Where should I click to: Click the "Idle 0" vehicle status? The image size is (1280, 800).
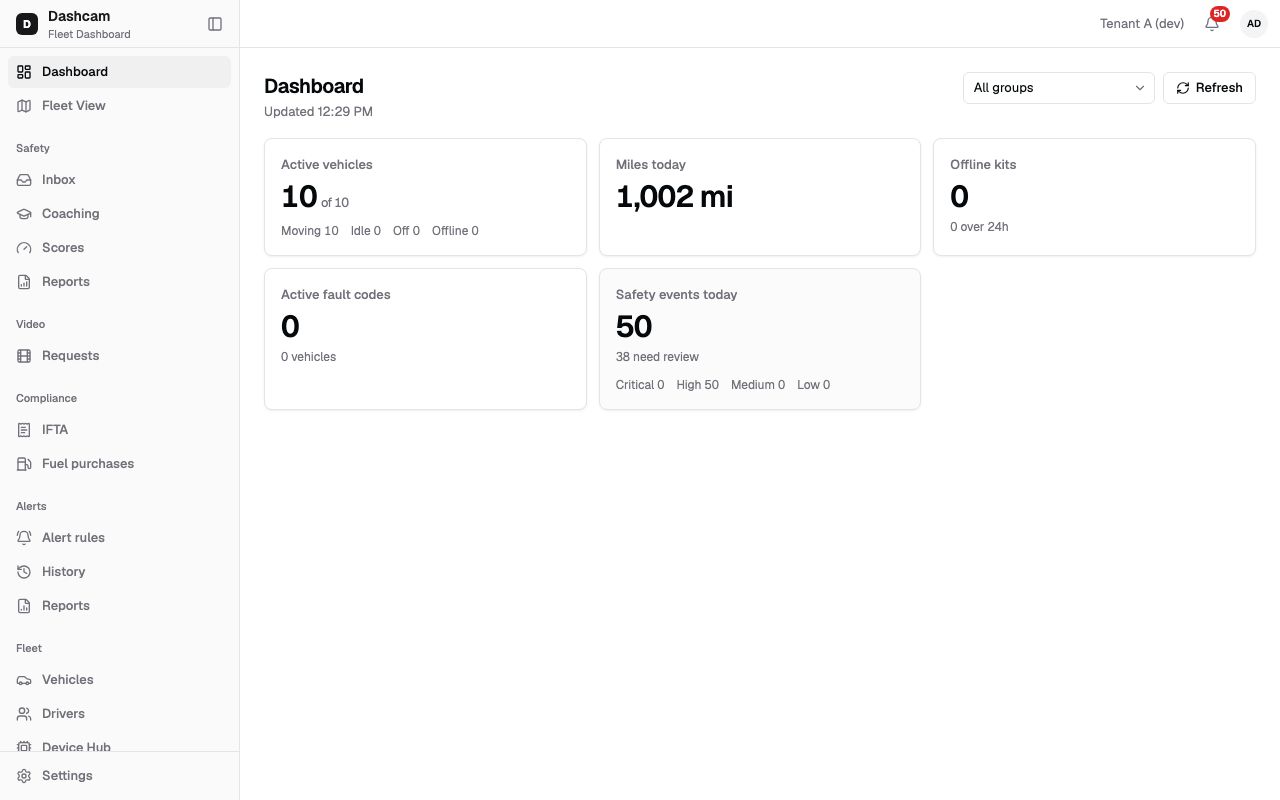click(x=366, y=231)
